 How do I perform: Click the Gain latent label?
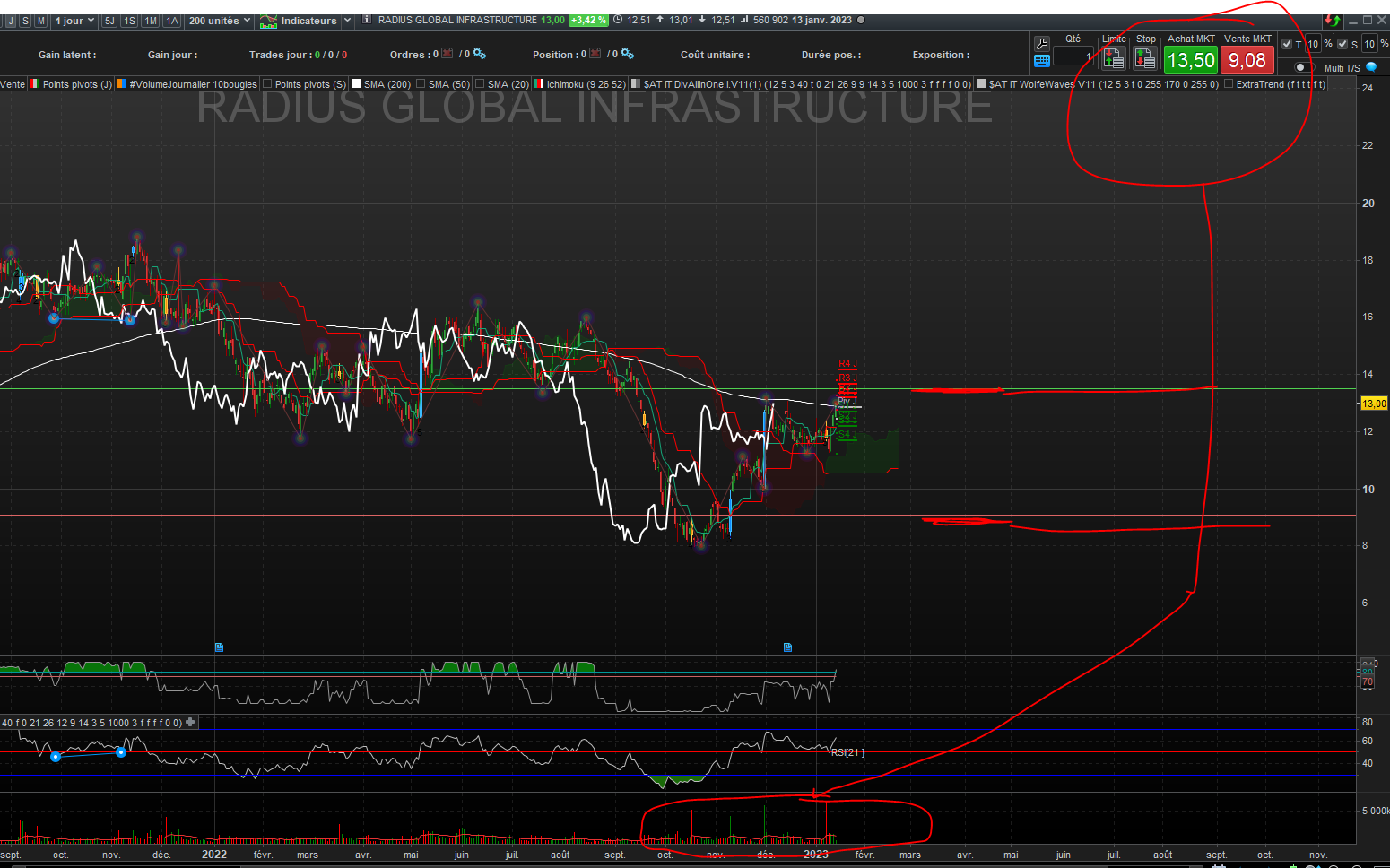tap(70, 55)
